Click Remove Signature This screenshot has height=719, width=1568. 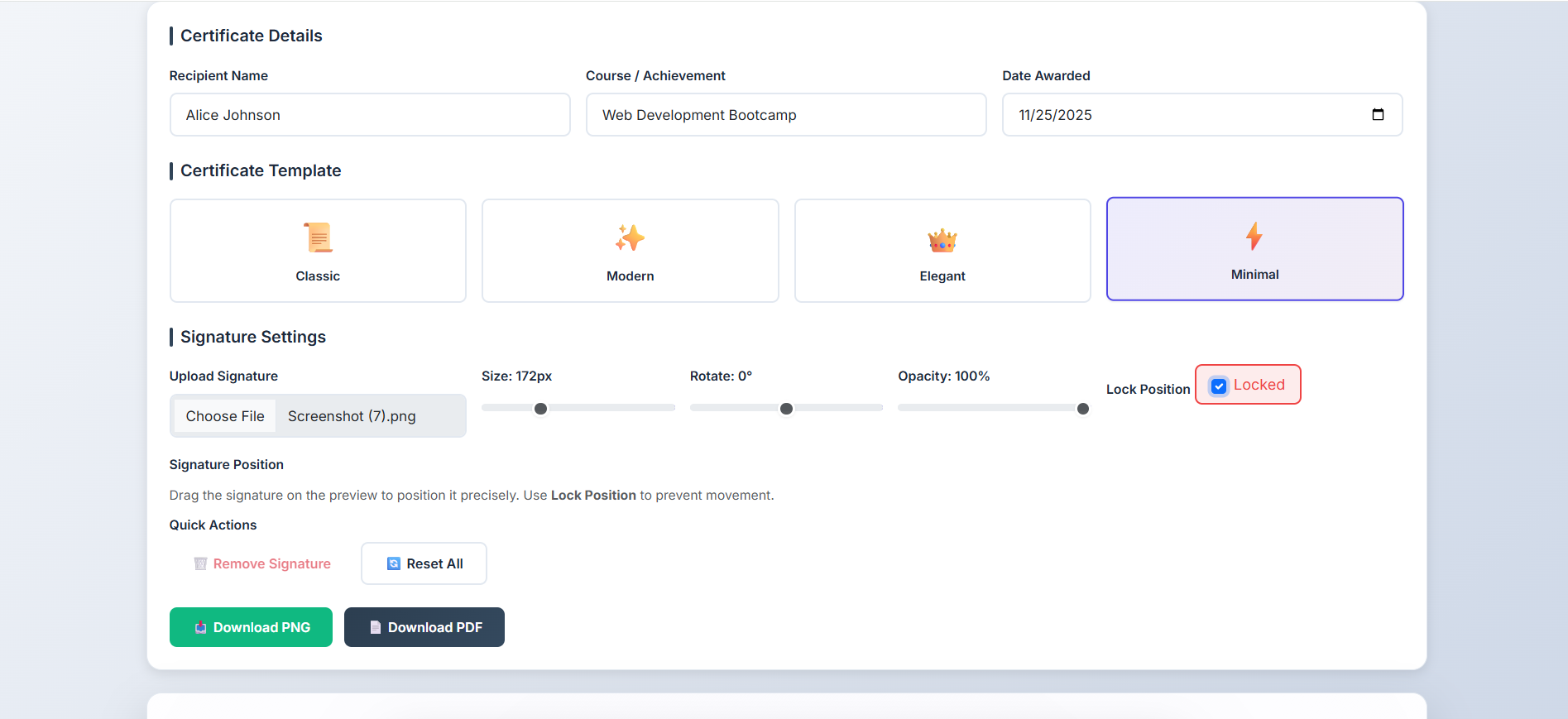tap(262, 563)
